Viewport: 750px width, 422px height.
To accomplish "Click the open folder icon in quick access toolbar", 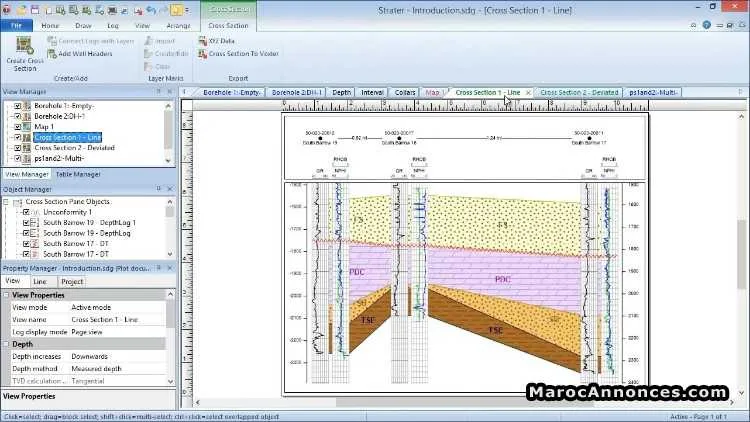I will [x=22, y=10].
